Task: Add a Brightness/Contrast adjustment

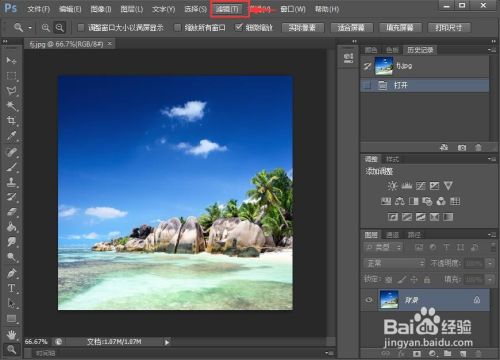Action: [x=392, y=186]
